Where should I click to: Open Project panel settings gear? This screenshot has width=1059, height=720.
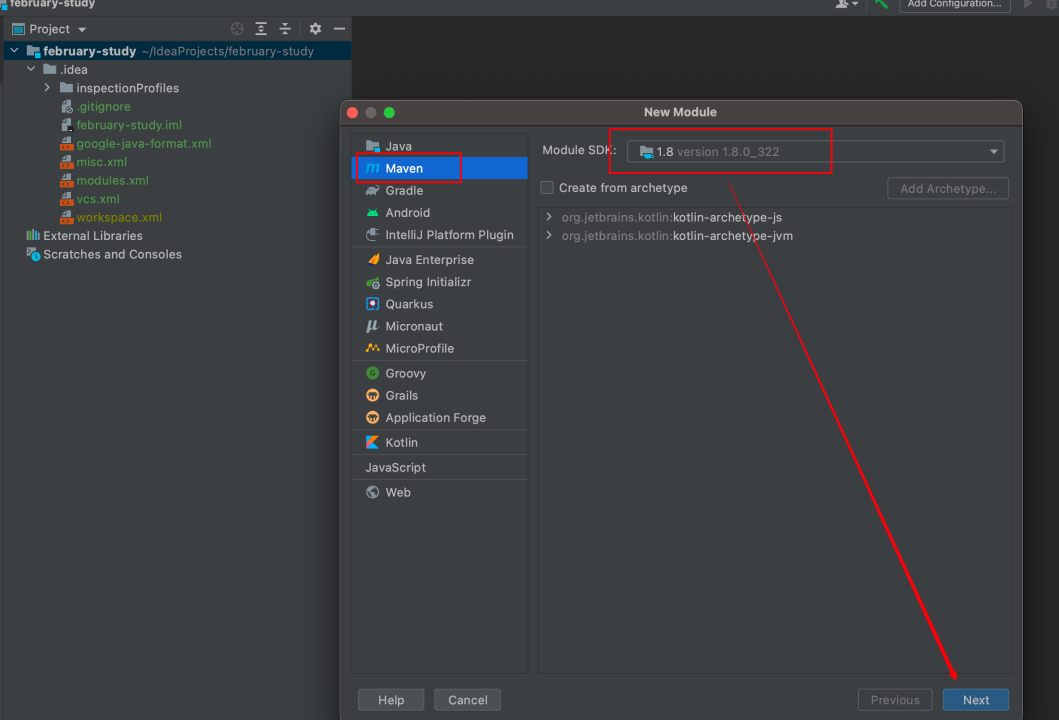[x=315, y=28]
